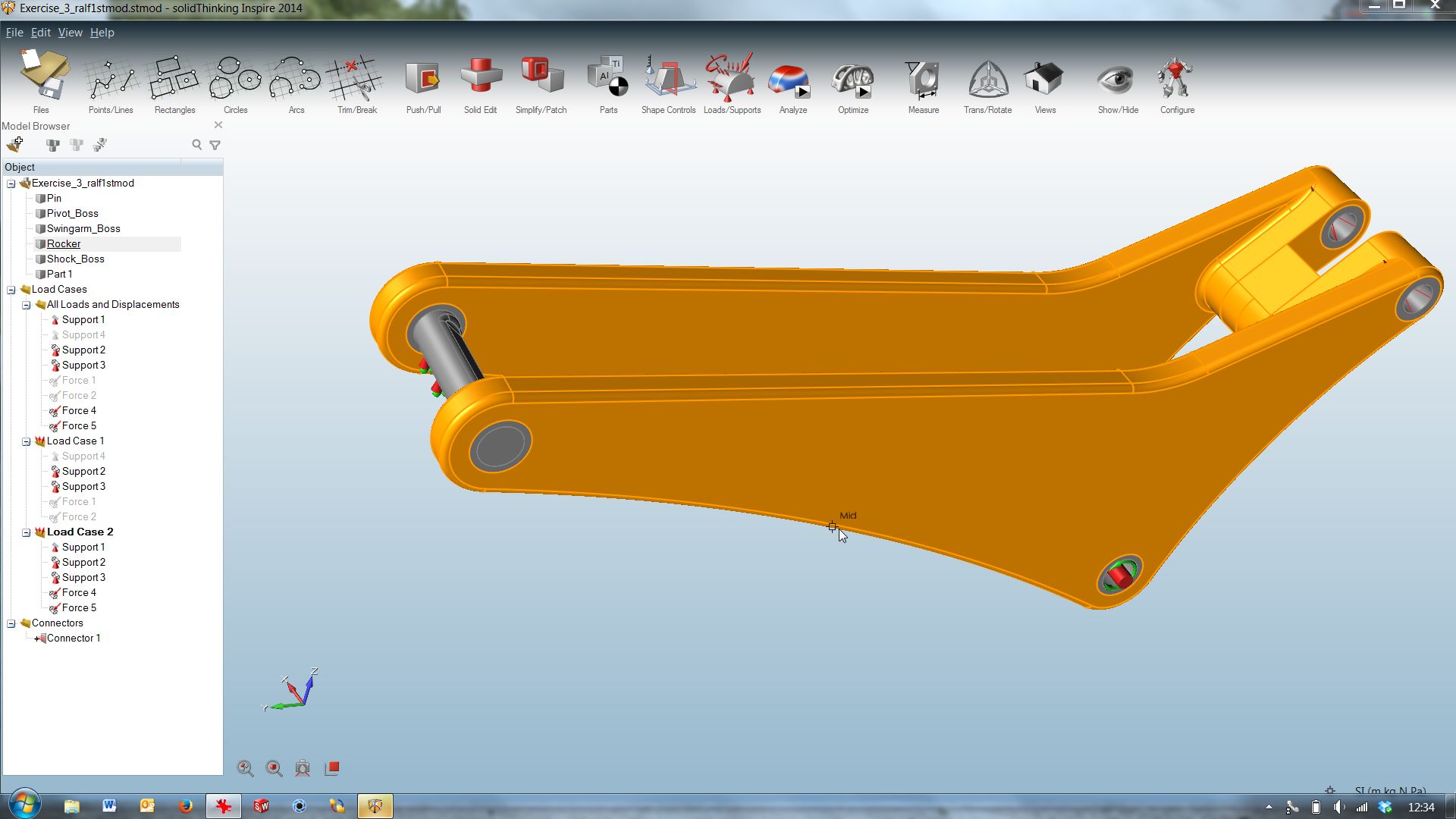Click the volume icon in system tray

[1338, 807]
